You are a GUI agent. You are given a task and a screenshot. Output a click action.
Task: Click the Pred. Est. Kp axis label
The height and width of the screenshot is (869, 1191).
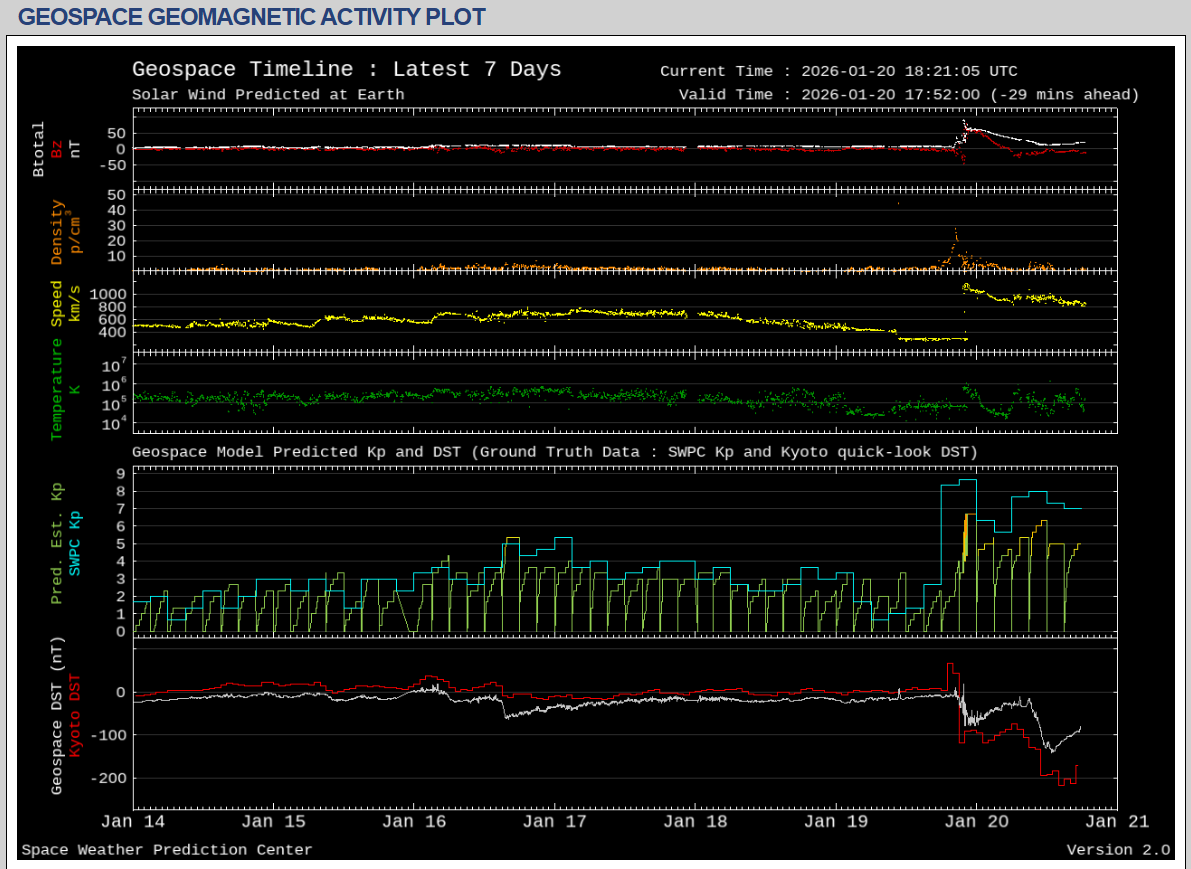coord(57,544)
